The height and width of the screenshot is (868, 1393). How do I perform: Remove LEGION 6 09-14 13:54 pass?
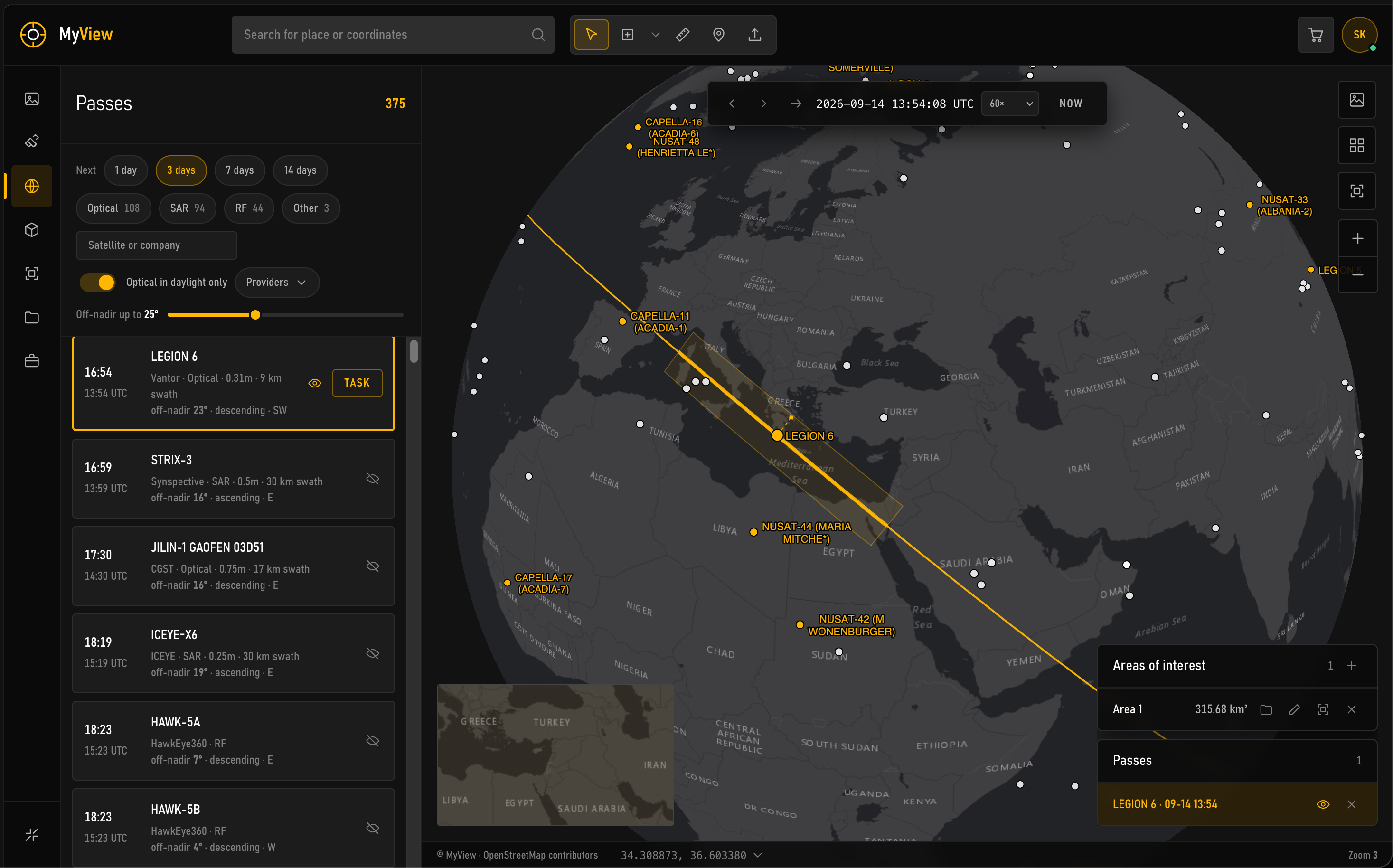(1352, 804)
